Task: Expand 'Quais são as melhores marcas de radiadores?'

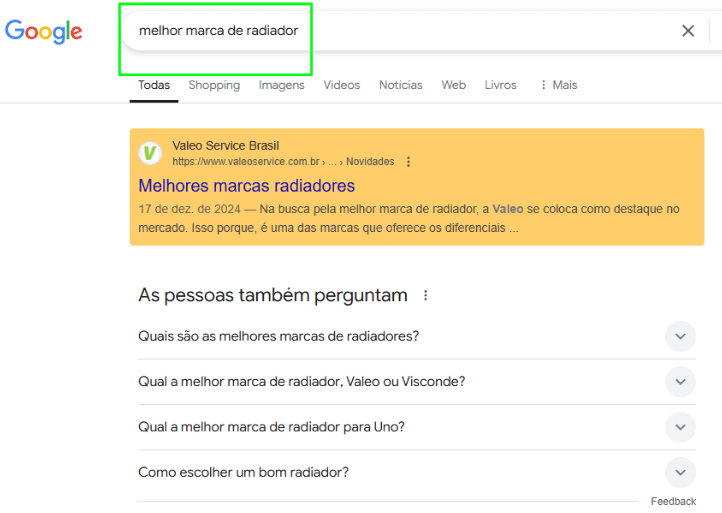Action: click(680, 336)
